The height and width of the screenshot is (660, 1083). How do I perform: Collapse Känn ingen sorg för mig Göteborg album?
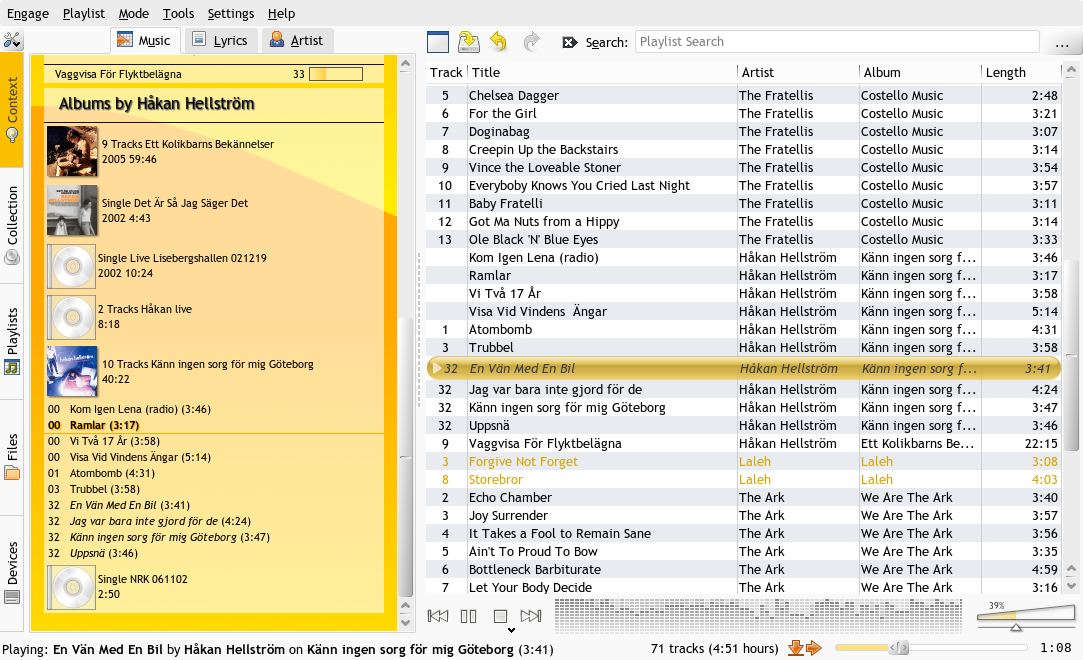(x=207, y=371)
